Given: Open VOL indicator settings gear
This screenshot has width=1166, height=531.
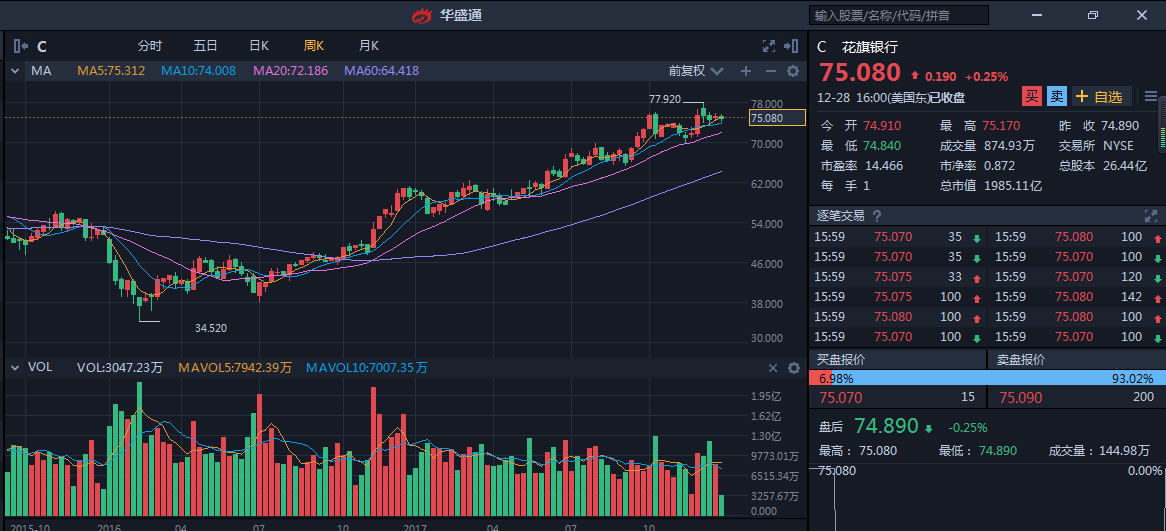Looking at the screenshot, I should tap(793, 368).
